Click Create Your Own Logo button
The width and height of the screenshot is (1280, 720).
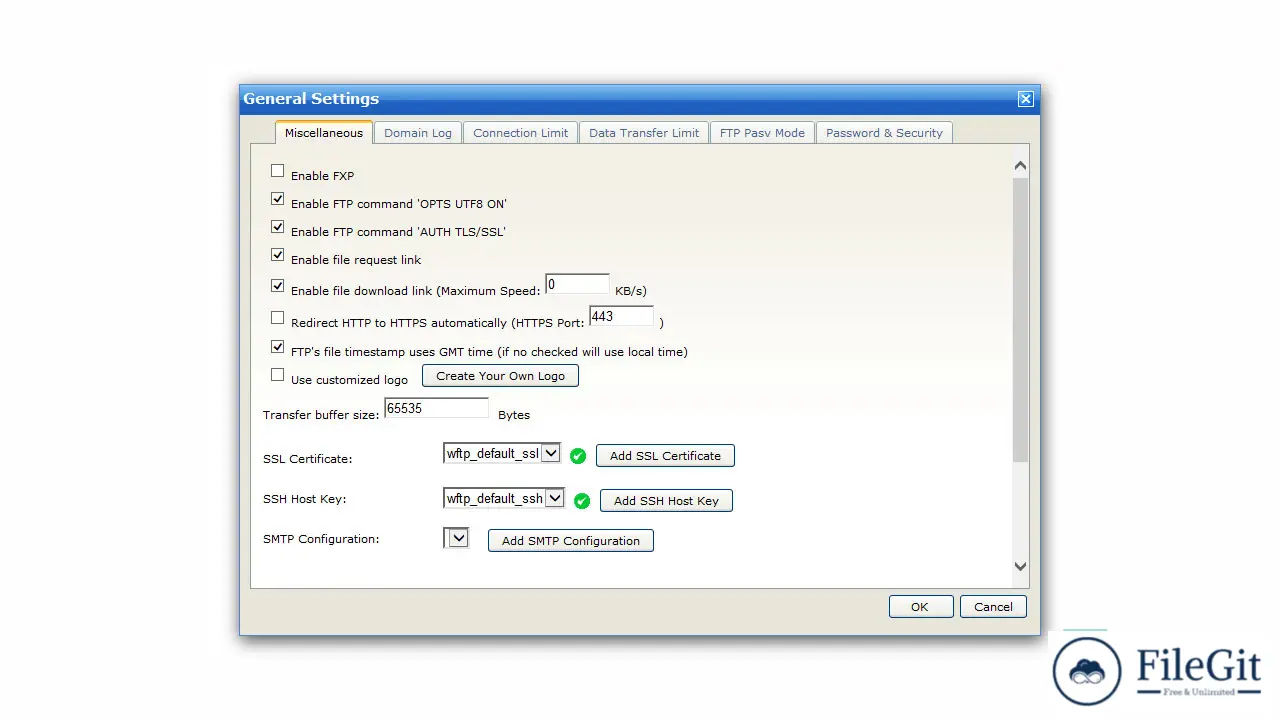tap(500, 376)
